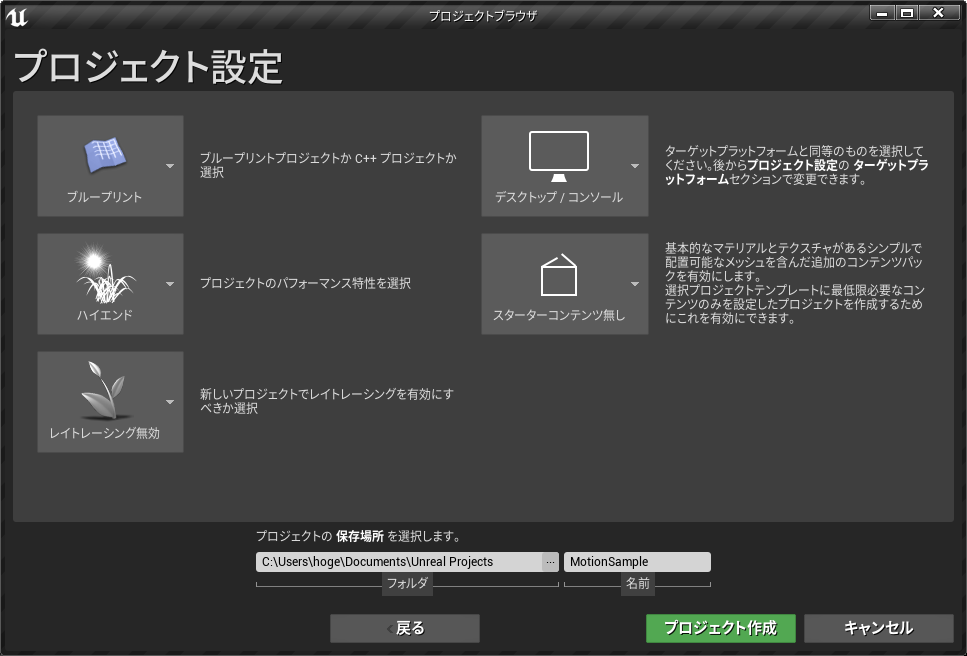Go back with the 戻る button
967x656 pixels.
405,628
